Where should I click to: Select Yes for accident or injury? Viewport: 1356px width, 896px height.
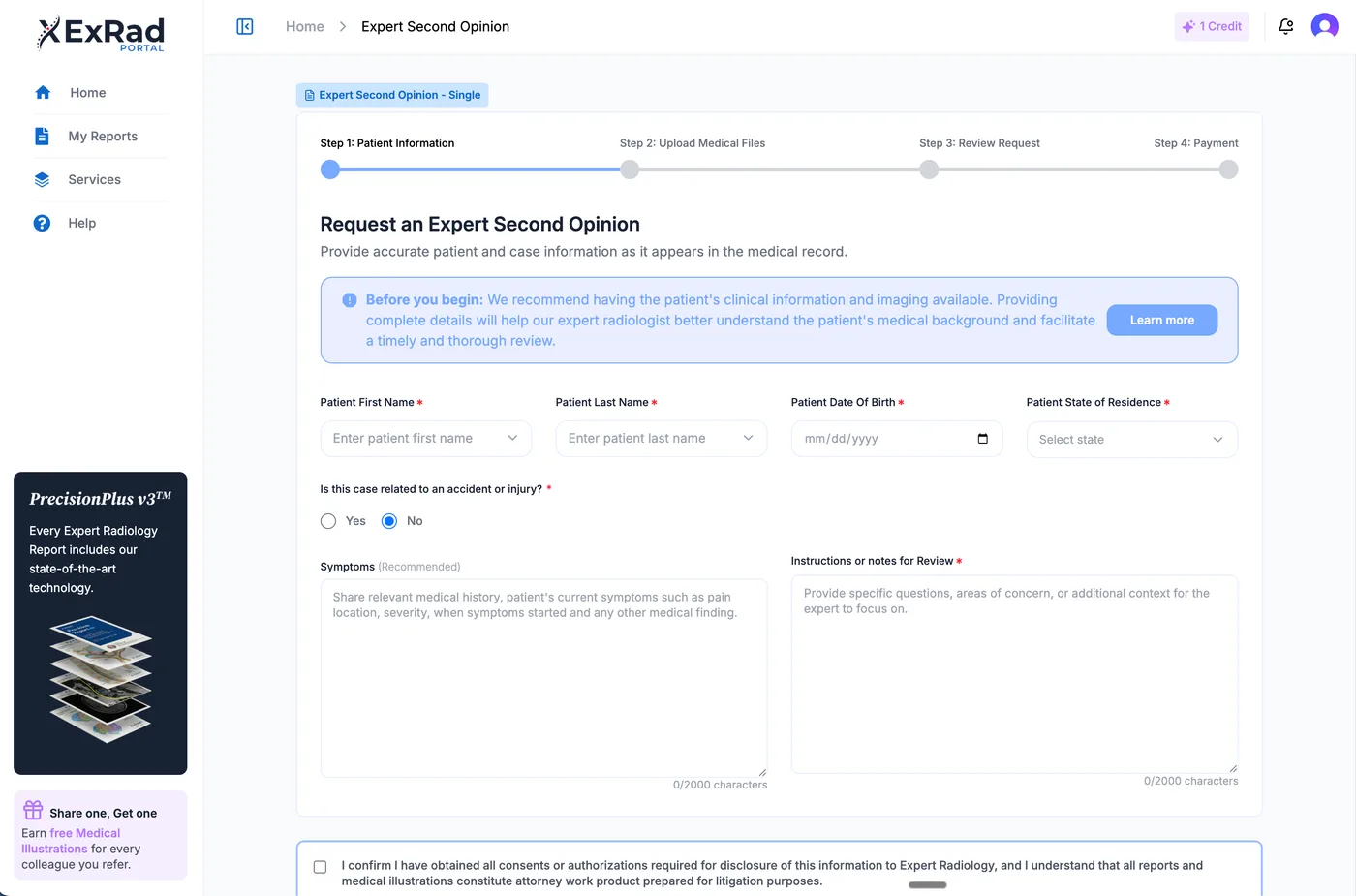pyautogui.click(x=328, y=521)
